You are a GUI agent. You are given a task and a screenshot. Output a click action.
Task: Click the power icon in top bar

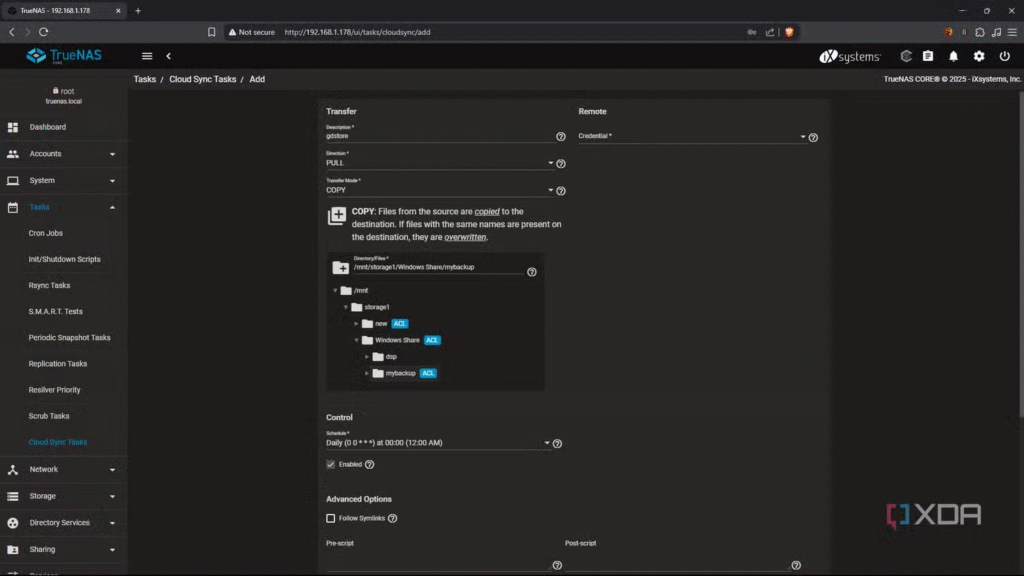coord(1004,56)
